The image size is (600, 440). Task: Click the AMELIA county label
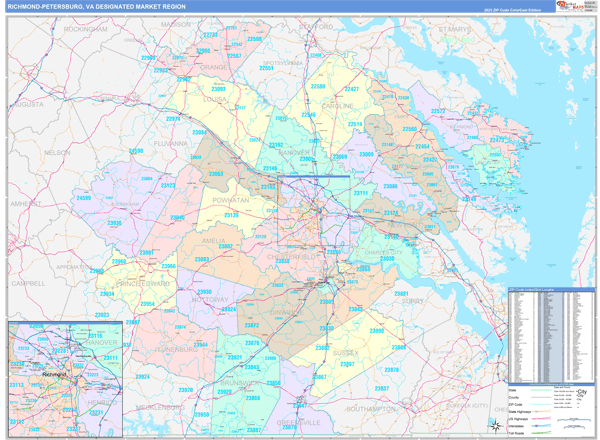tap(214, 241)
